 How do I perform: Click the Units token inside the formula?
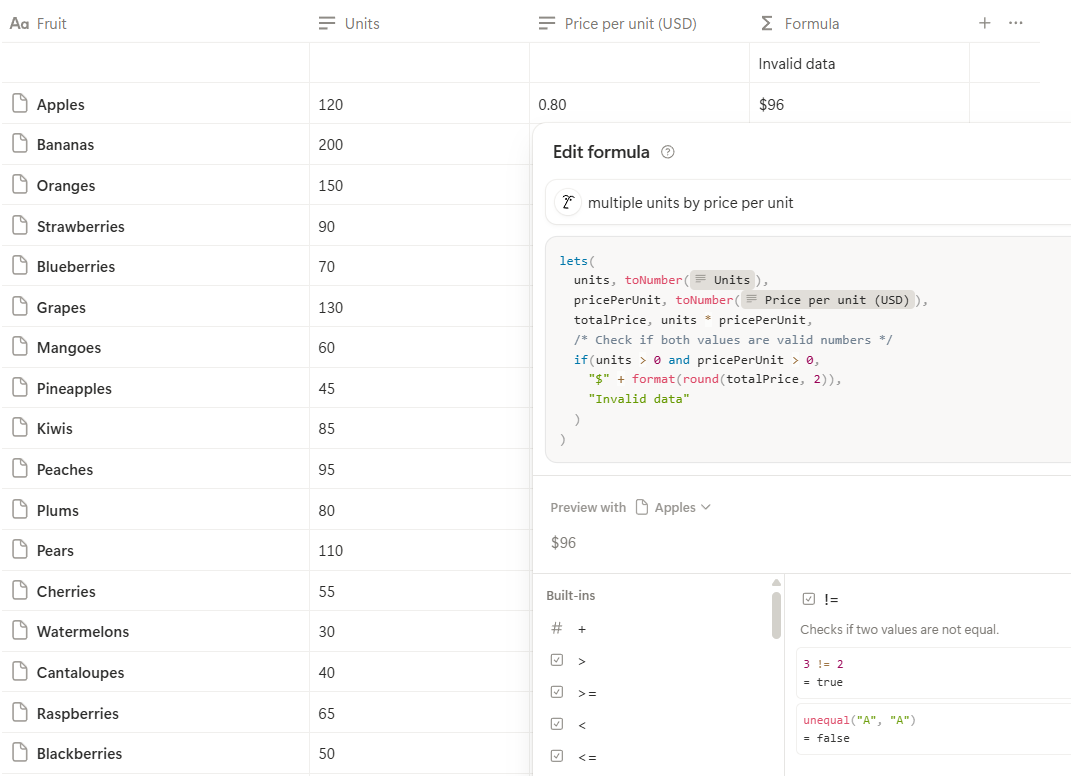tap(721, 280)
